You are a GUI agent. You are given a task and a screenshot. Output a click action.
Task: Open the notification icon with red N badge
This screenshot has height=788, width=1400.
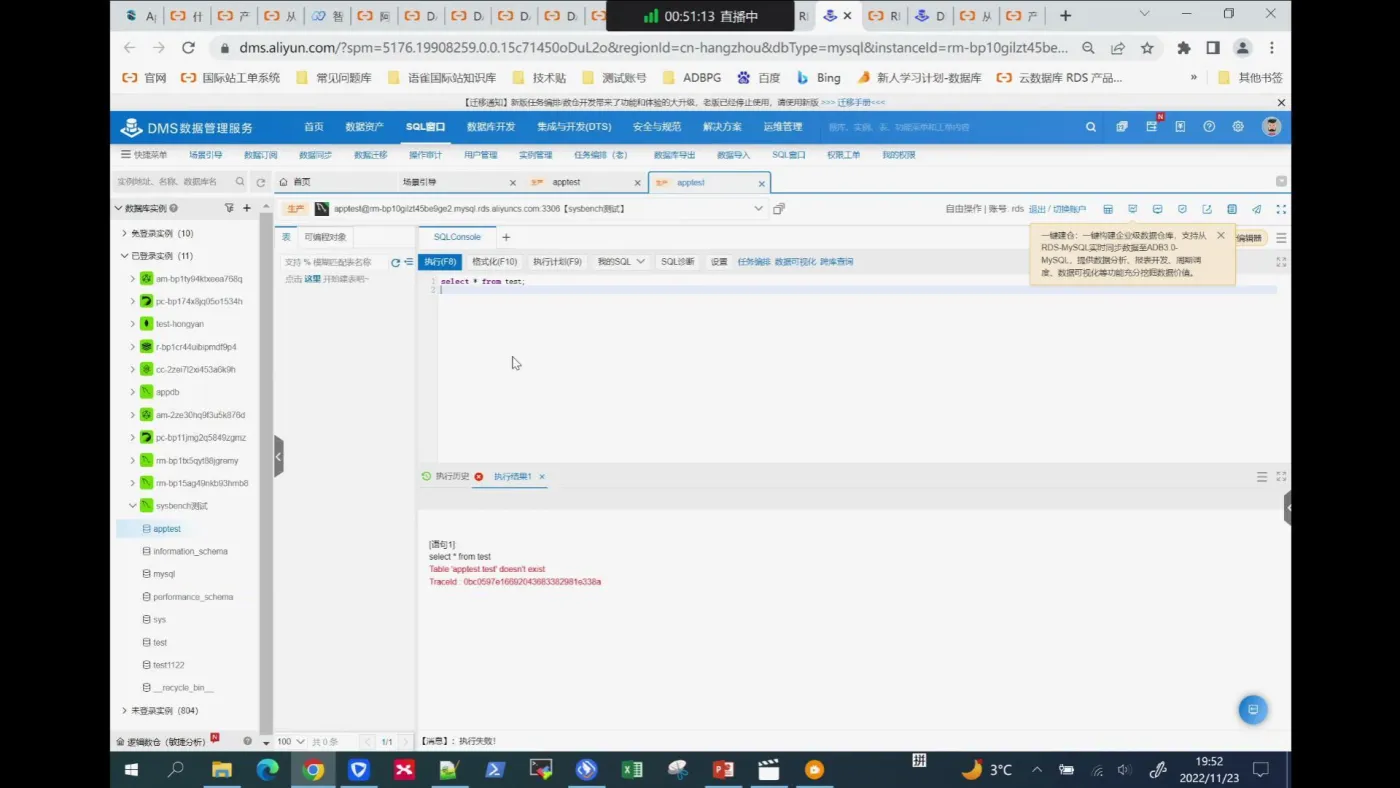[x=1152, y=126]
